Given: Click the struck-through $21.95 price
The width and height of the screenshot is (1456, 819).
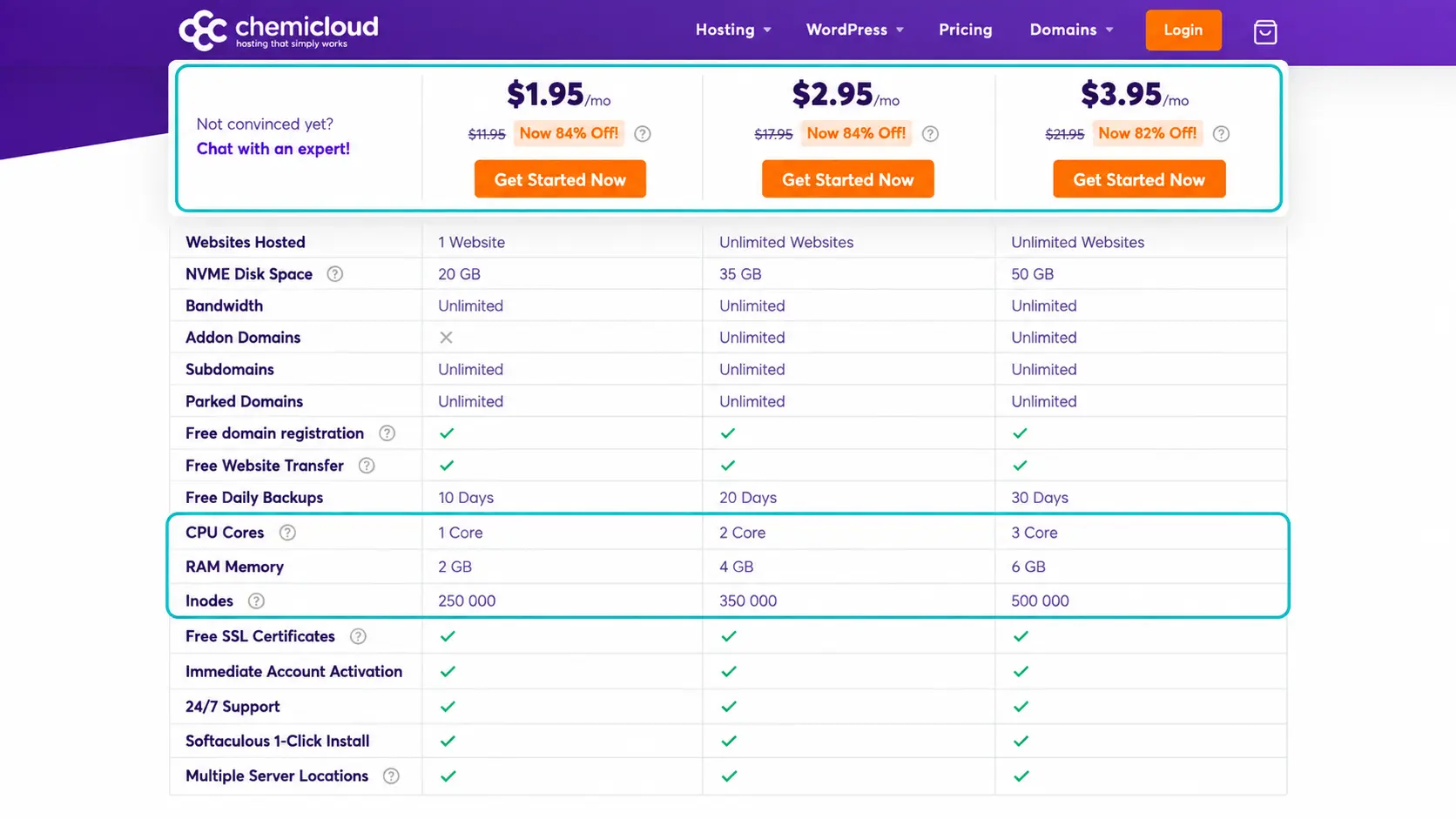Looking at the screenshot, I should pos(1065,134).
